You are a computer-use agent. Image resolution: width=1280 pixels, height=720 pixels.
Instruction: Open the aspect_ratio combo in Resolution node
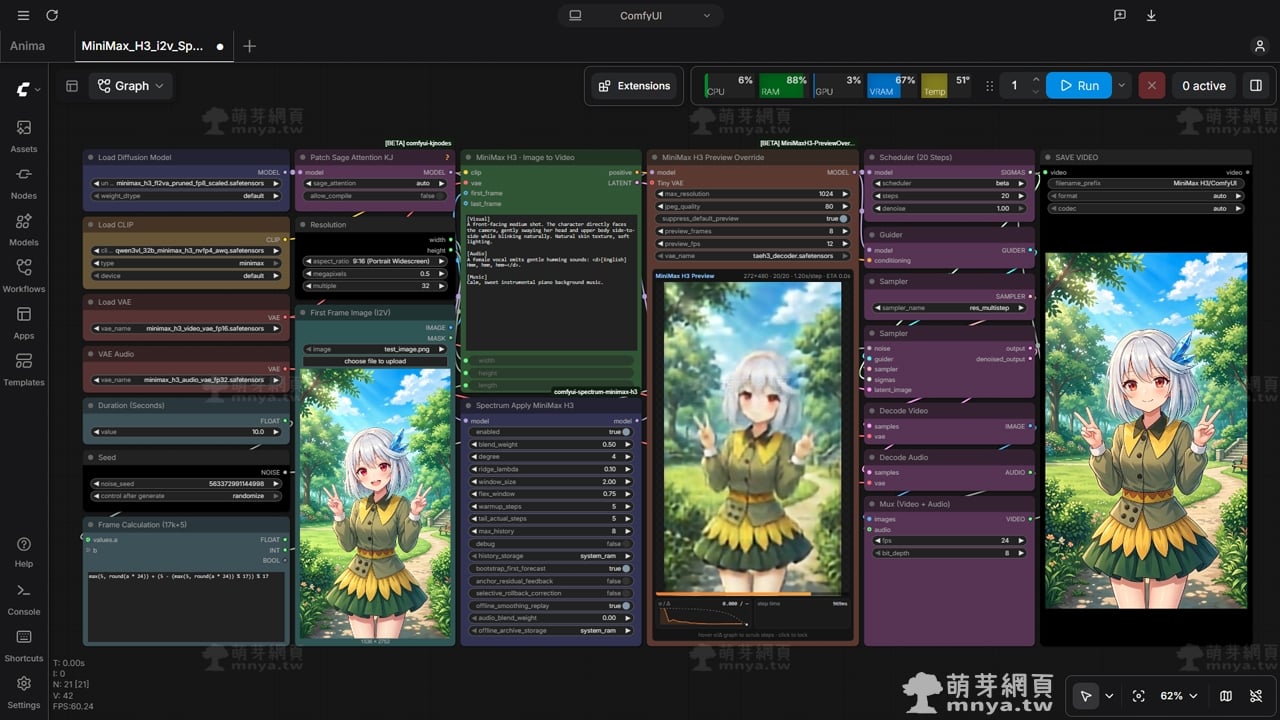375,261
